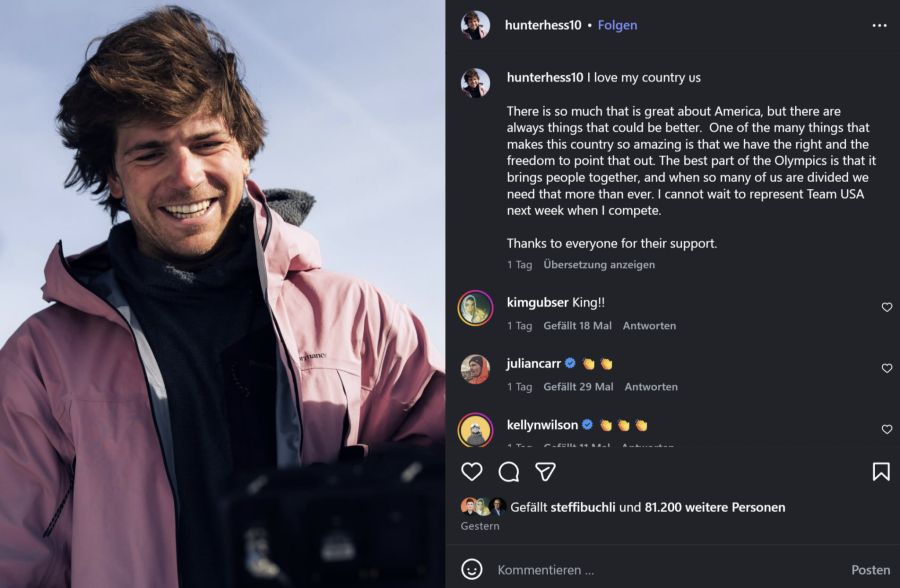The height and width of the screenshot is (588, 900).
Task: View likes on juliancarr's comment
Action: [x=578, y=387]
